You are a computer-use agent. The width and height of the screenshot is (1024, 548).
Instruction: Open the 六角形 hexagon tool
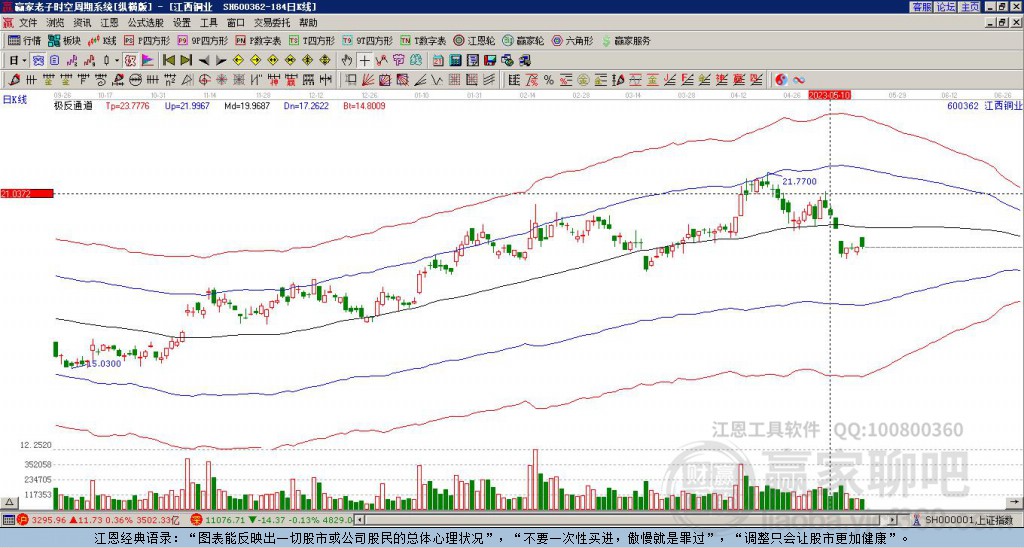click(573, 40)
